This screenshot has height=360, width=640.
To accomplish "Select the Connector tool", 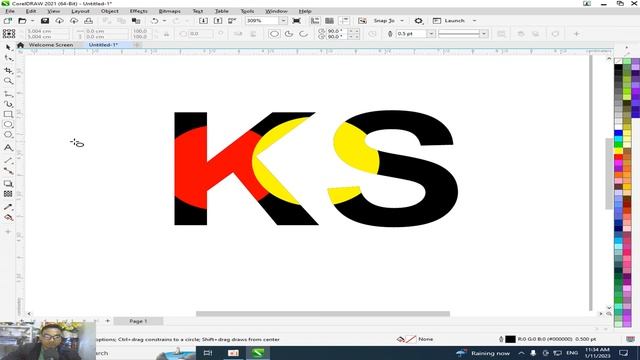I will [8, 171].
